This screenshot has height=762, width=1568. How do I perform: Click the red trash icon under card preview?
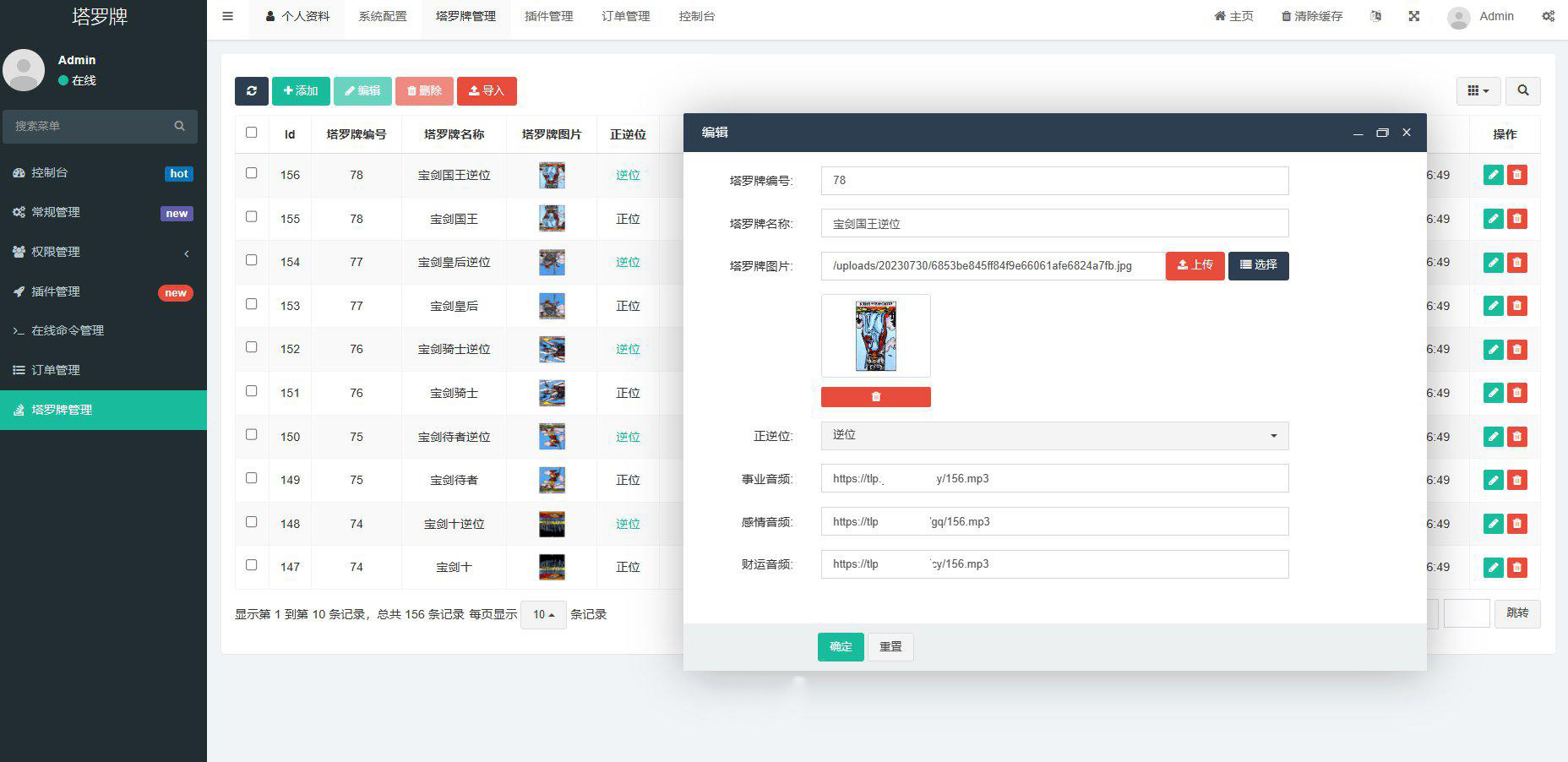[x=875, y=397]
